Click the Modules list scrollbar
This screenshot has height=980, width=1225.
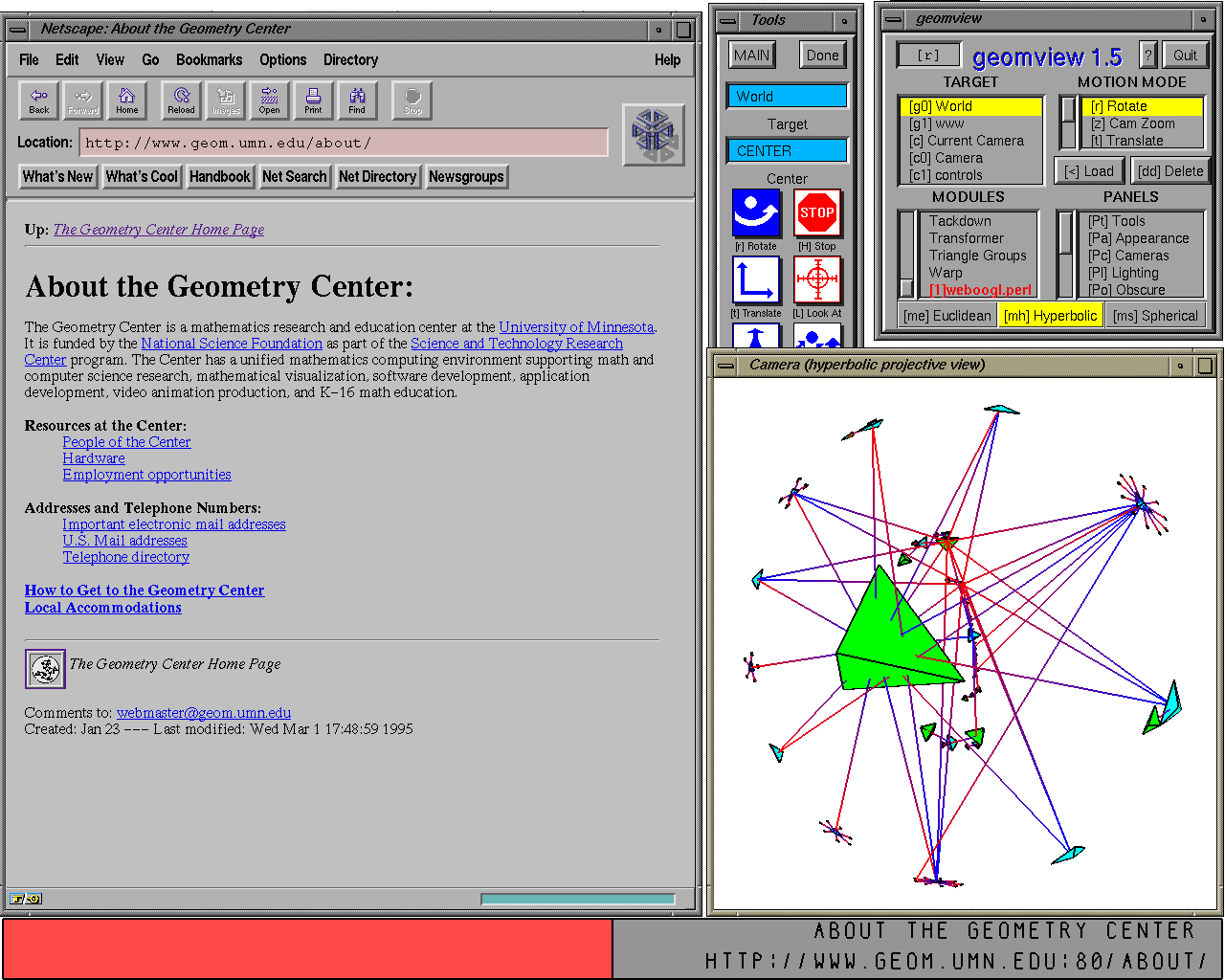pyautogui.click(x=906, y=254)
